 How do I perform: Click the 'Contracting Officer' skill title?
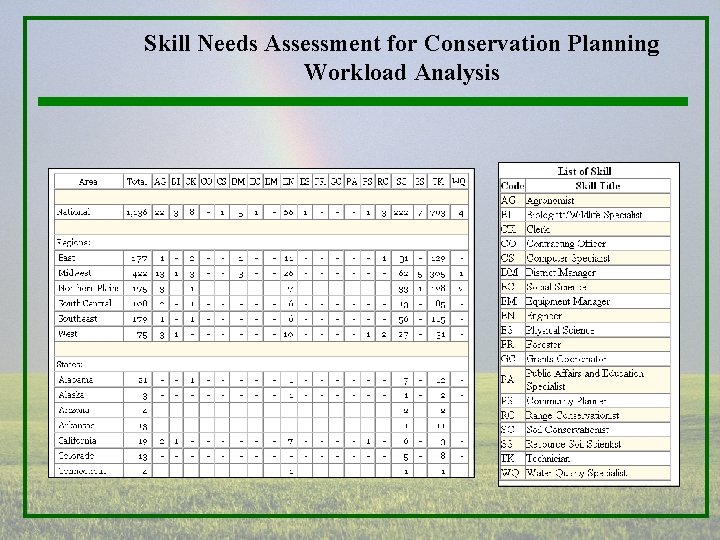click(566, 244)
